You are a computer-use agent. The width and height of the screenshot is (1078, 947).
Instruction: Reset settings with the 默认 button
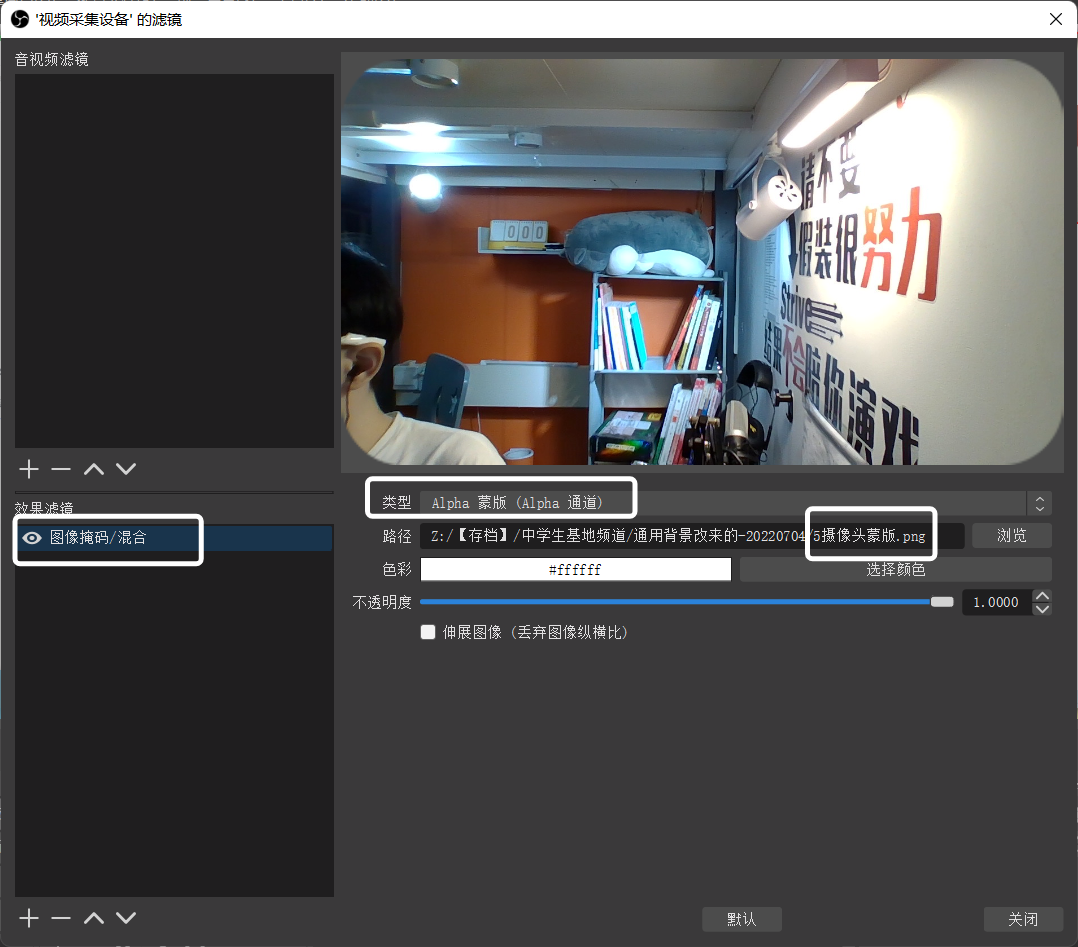[741, 919]
